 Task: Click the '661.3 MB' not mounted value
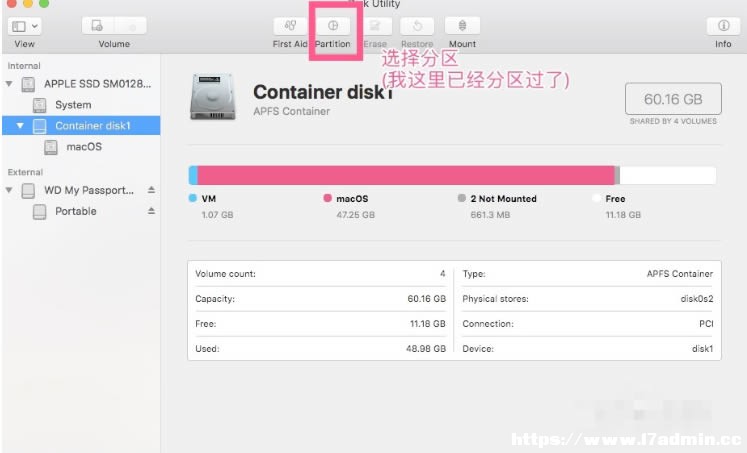(x=490, y=215)
